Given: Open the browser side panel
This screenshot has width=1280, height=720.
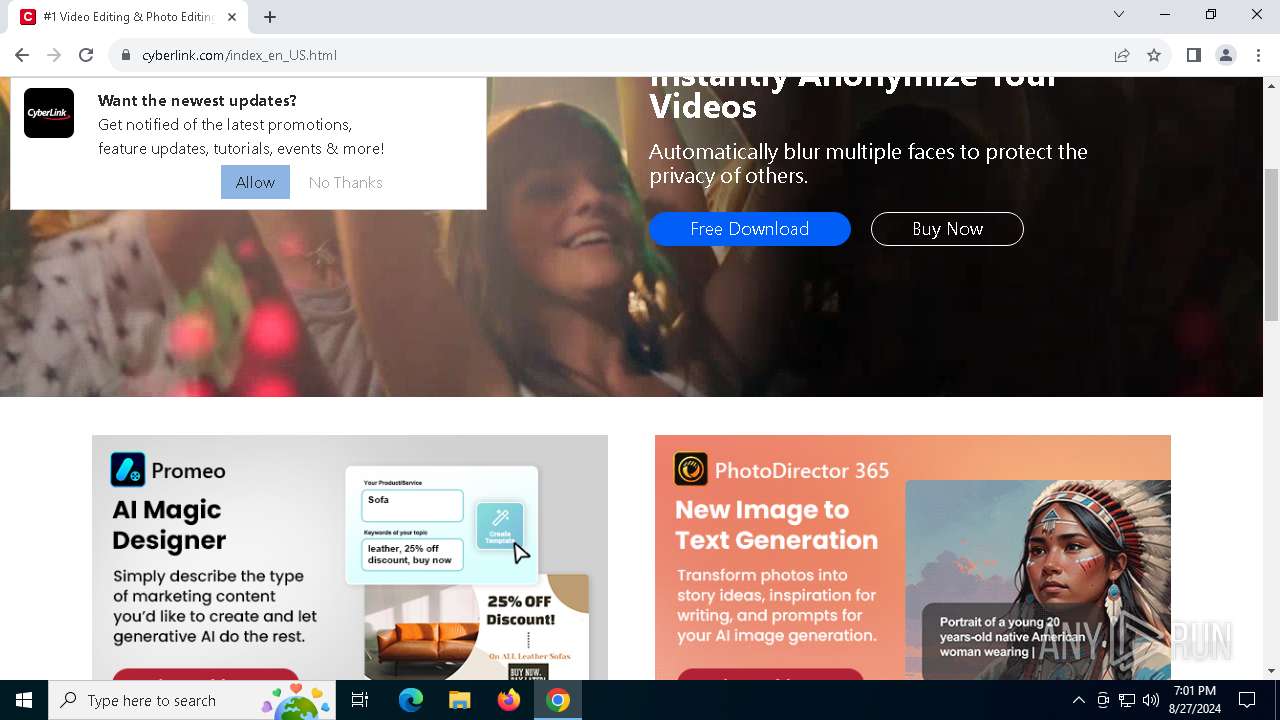Looking at the screenshot, I should click(1194, 55).
